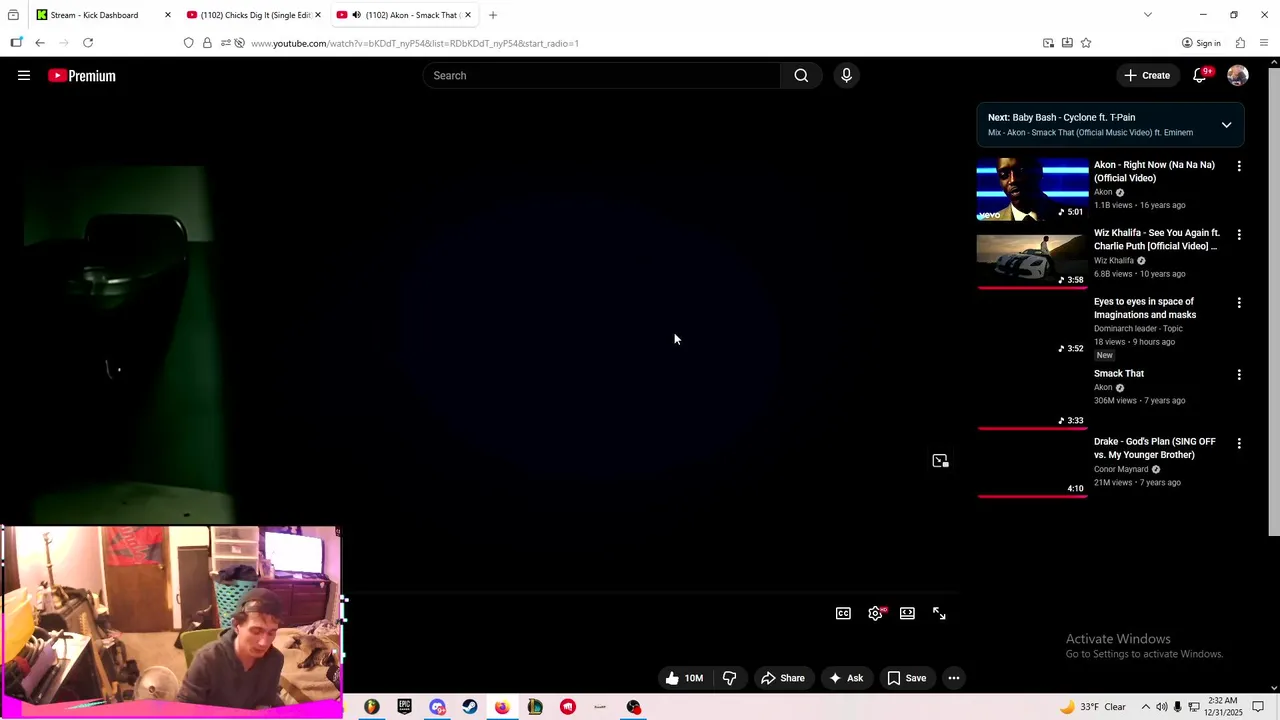
Task: Reload the current page
Action: [88, 43]
